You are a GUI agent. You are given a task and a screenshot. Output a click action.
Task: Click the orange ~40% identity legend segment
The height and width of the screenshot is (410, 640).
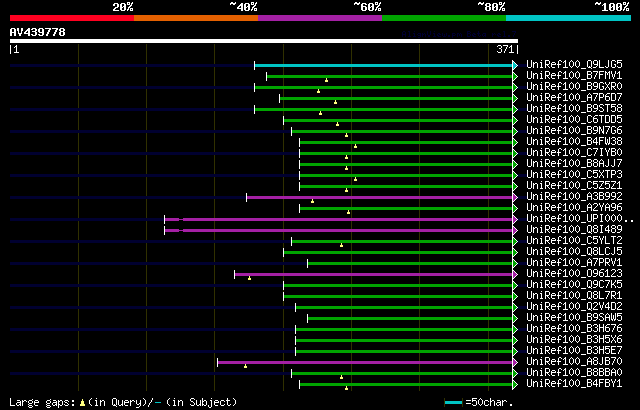[196, 18]
